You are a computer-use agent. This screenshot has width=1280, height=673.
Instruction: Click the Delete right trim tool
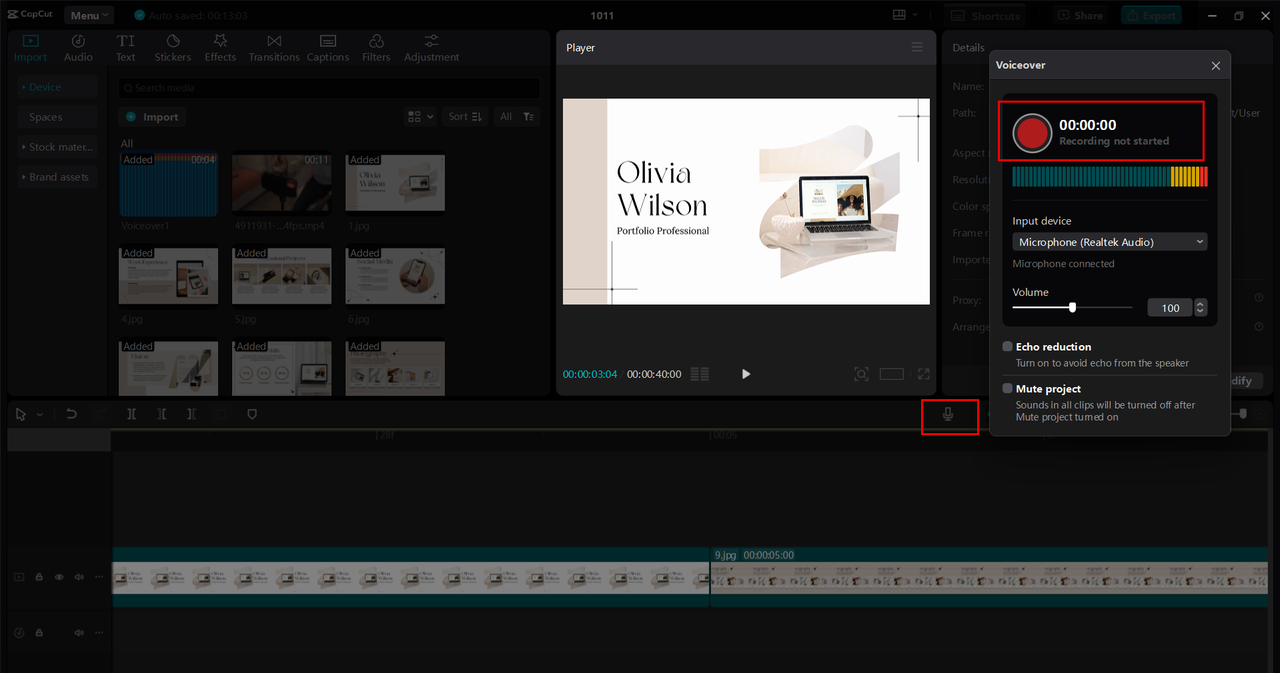[191, 414]
